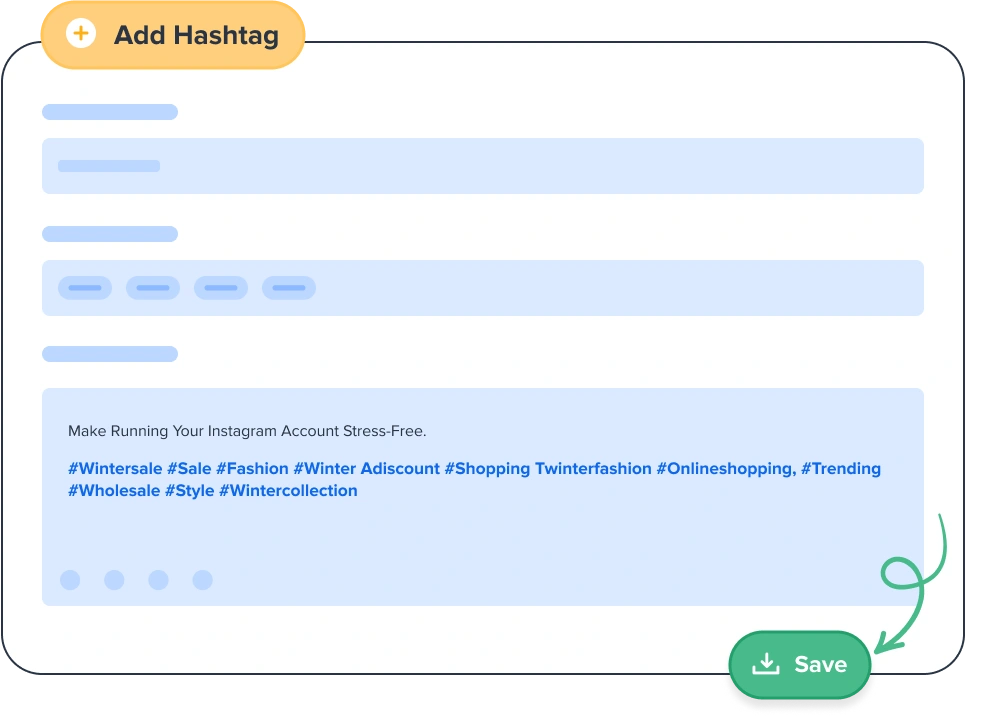Screen dimensions: 983x716
Task: Click the first round dot below caption
Action: point(70,580)
